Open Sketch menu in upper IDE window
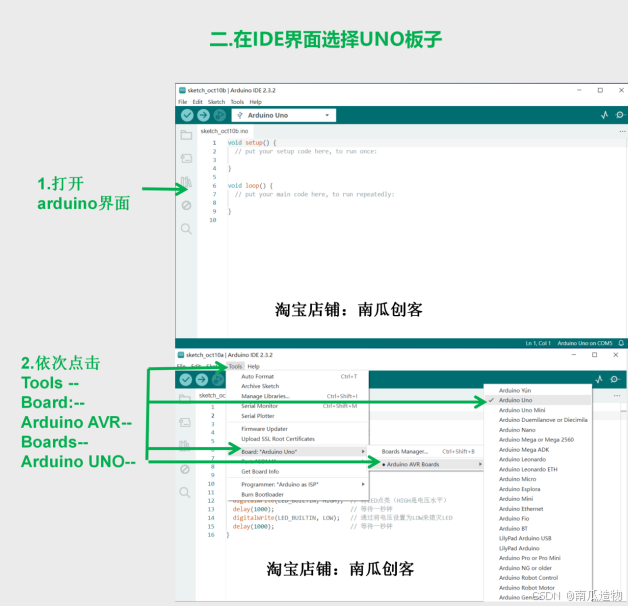The width and height of the screenshot is (628, 607). coord(216,102)
